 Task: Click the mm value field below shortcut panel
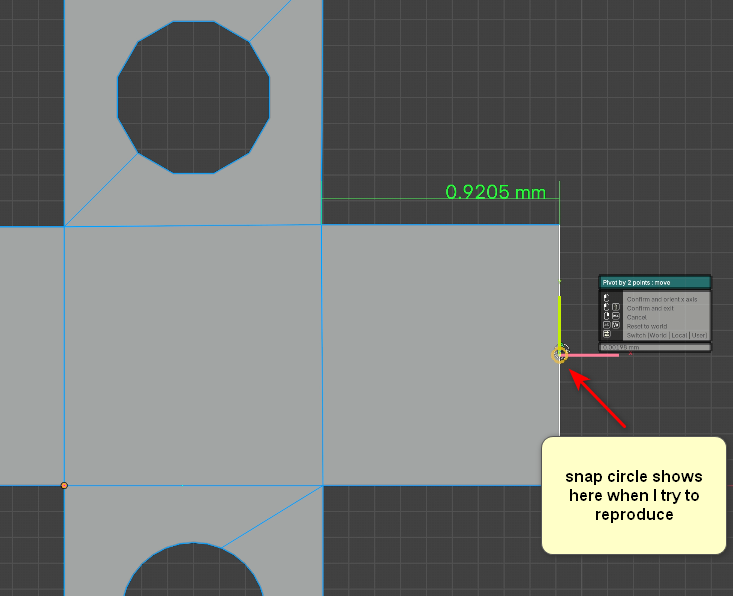pyautogui.click(x=655, y=347)
